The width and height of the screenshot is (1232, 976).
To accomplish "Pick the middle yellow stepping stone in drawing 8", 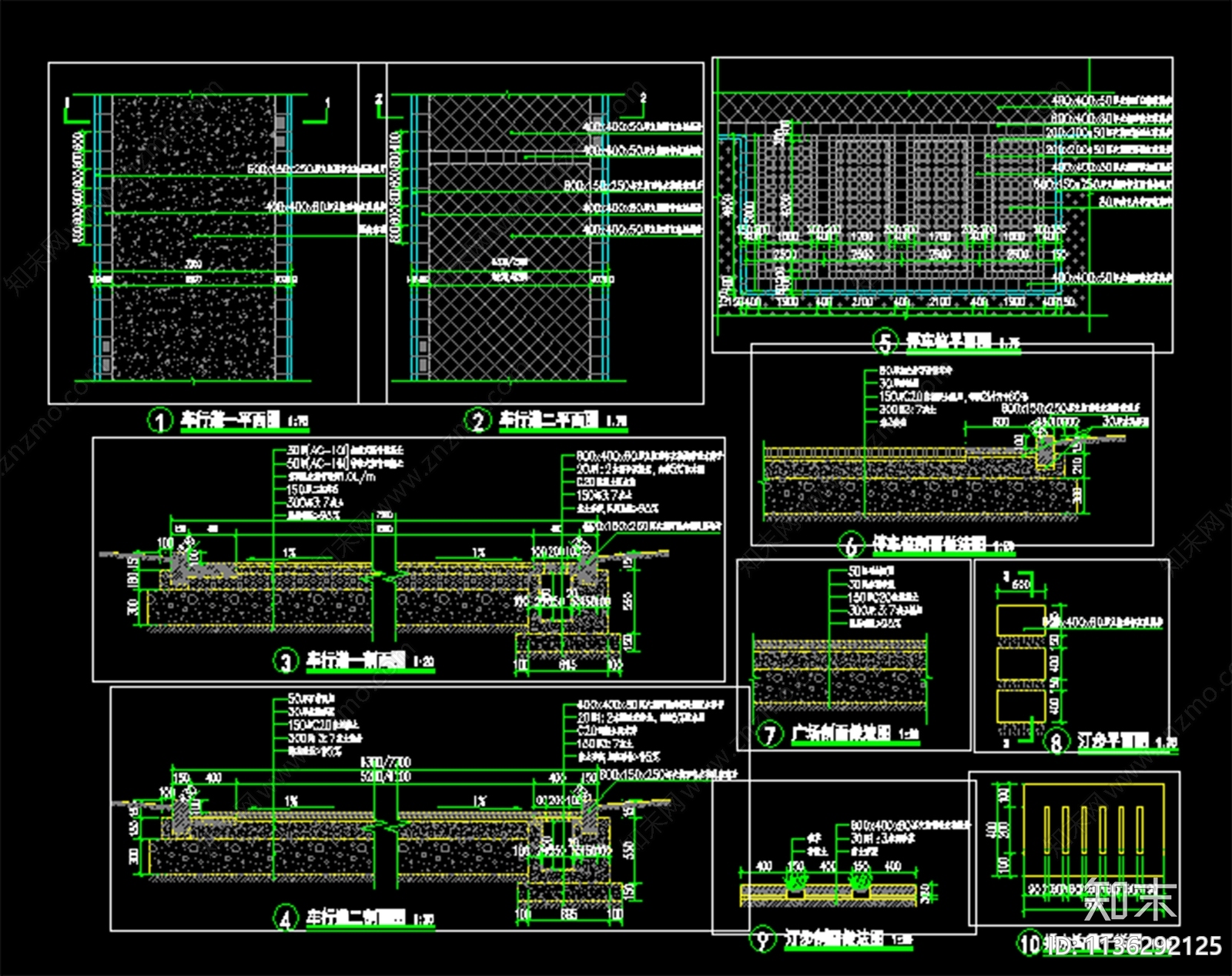I will pyautogui.click(x=1020, y=663).
